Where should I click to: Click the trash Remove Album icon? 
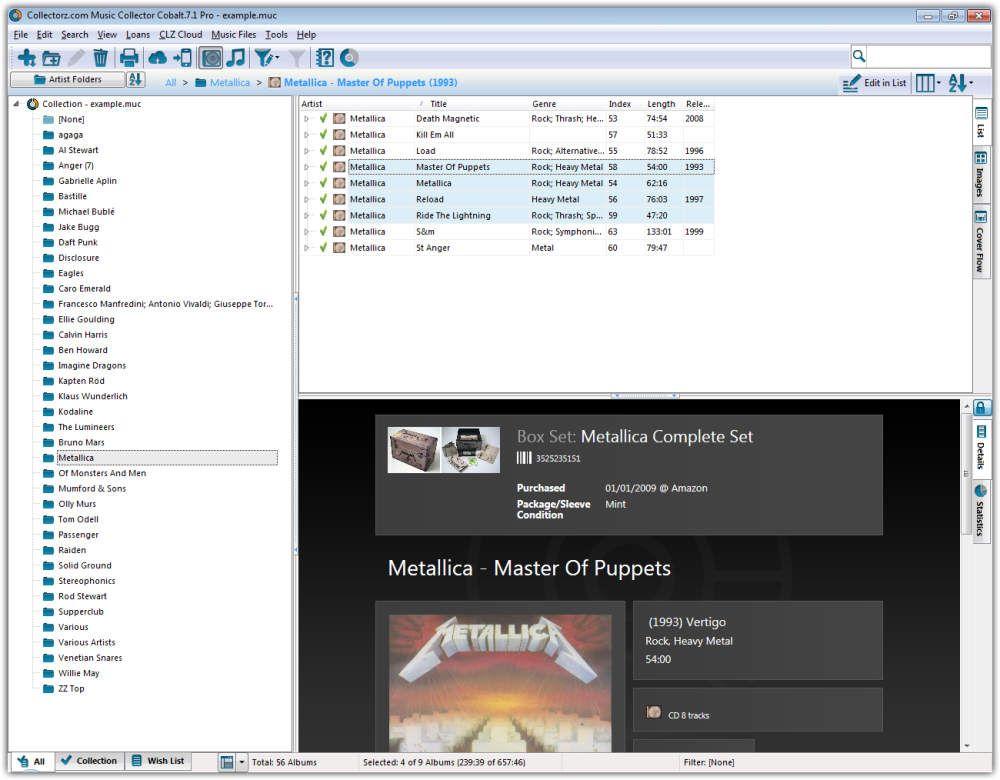pos(100,58)
